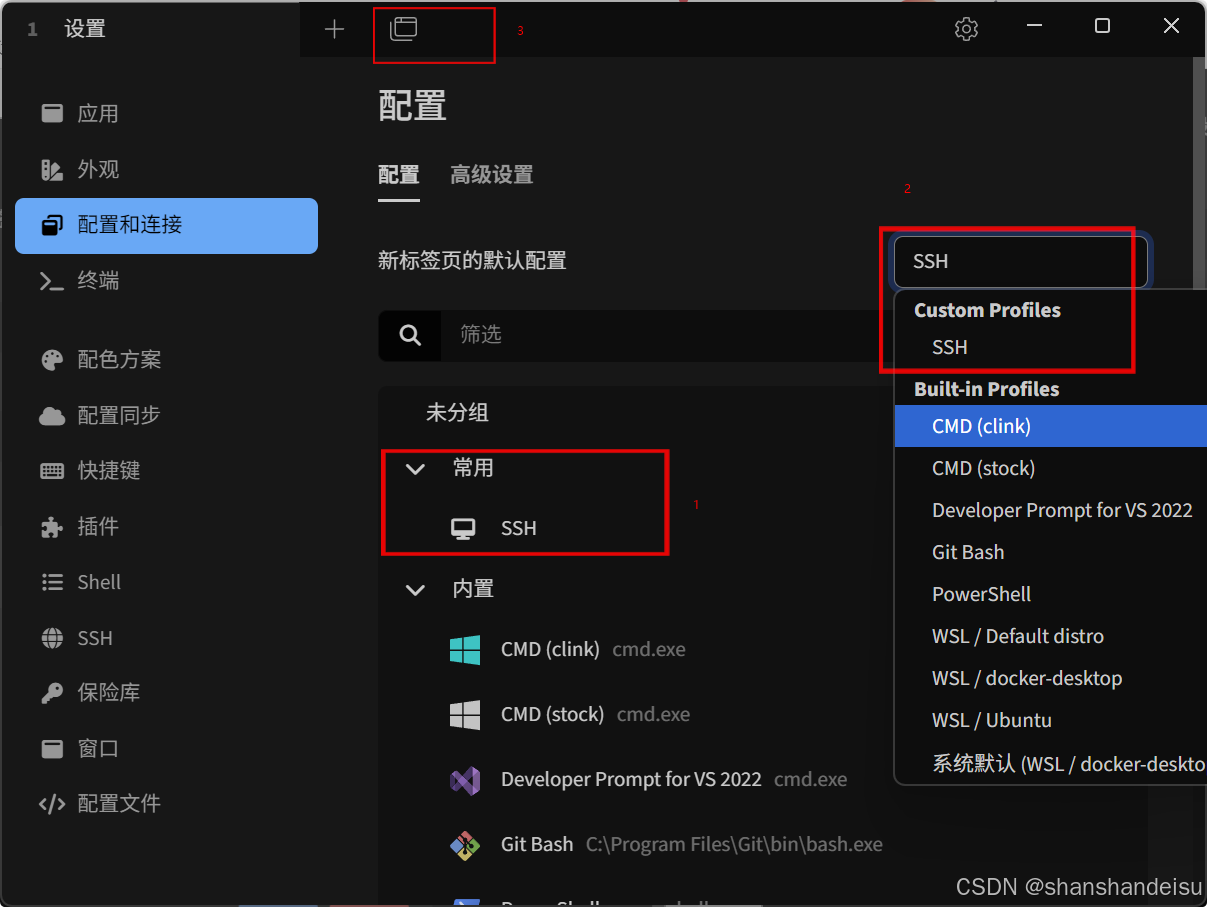
Task: Open the CMD (stock) cmd.exe profile row
Action: (x=636, y=715)
